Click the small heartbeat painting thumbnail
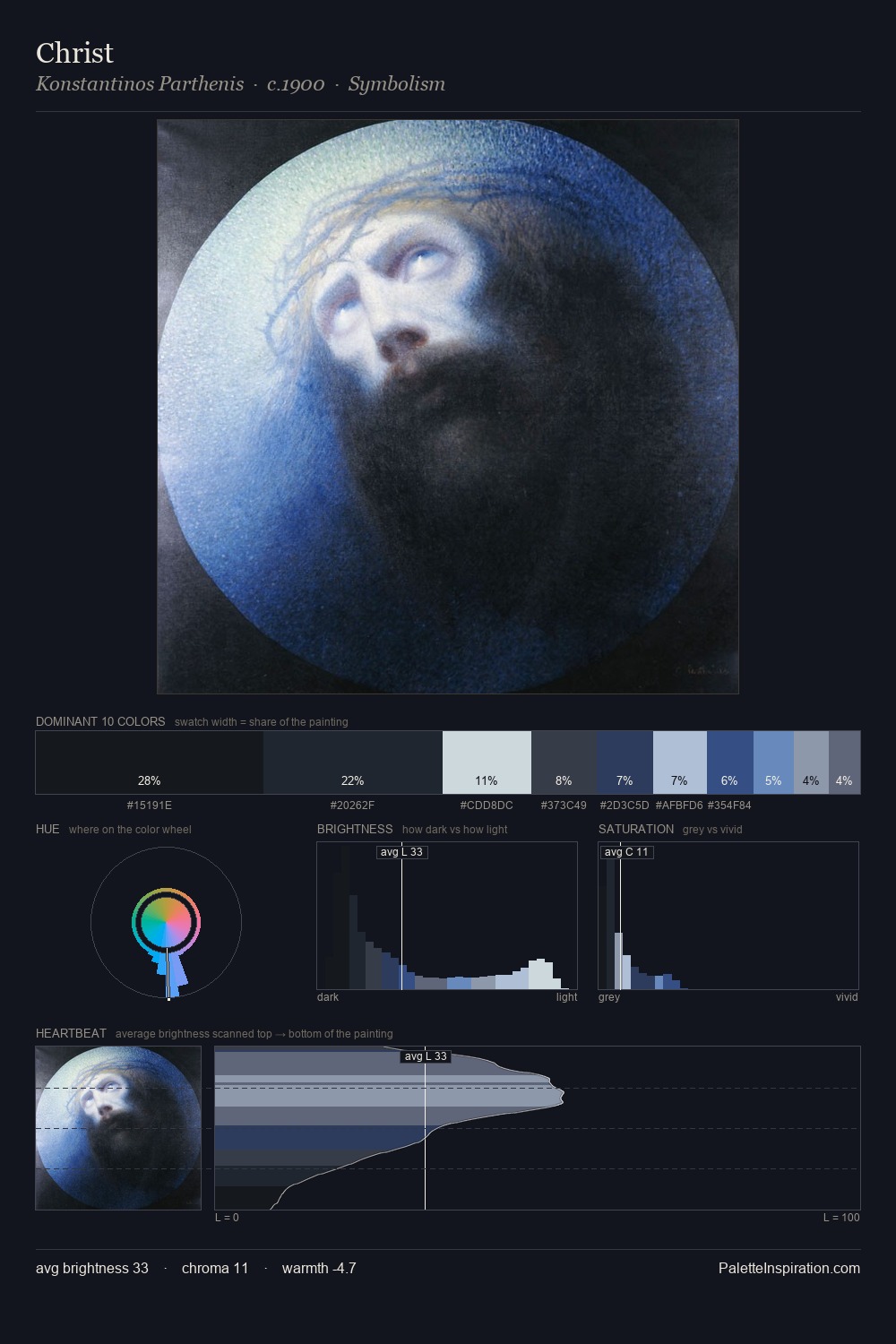Image resolution: width=896 pixels, height=1344 pixels. pos(118,1128)
